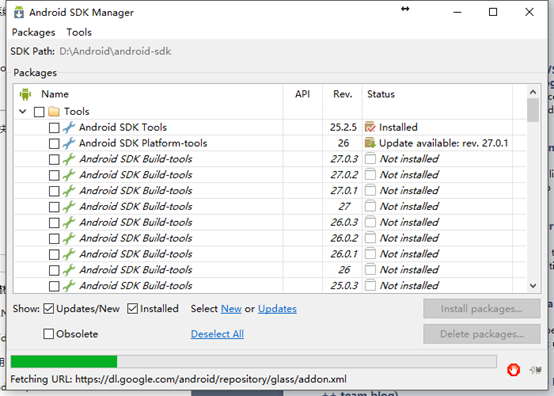Click the Updates selection link
Screen dimensions: 554x396
277,309
